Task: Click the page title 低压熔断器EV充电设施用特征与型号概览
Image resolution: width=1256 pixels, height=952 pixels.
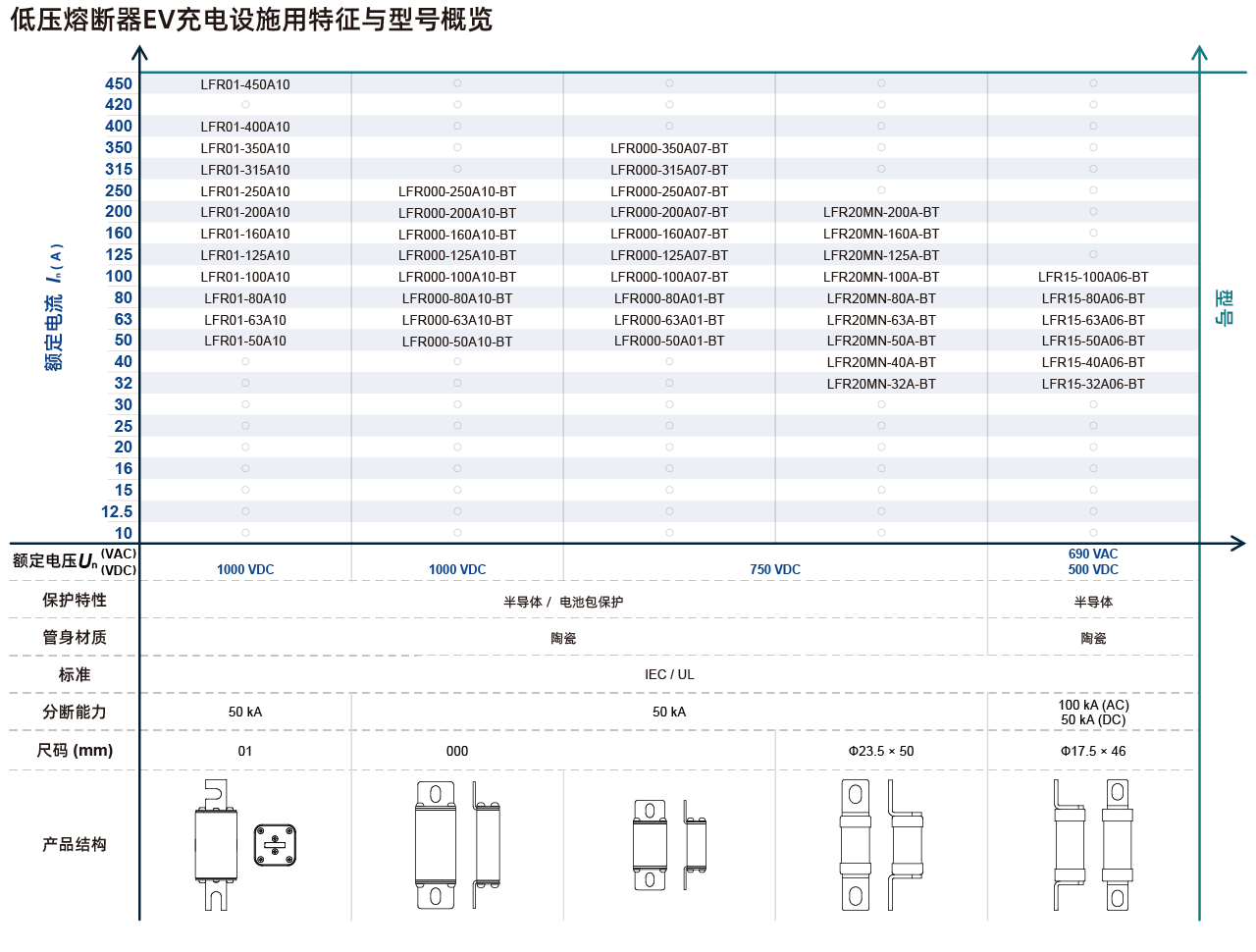Action: [251, 20]
